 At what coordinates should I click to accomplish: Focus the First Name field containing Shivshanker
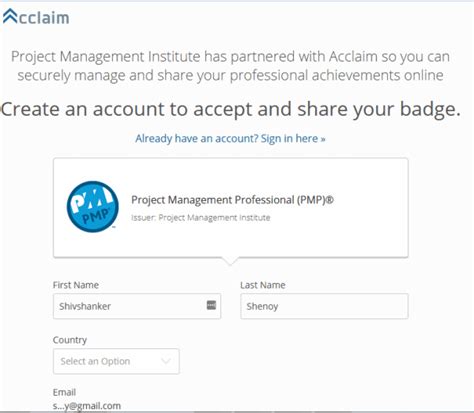tap(137, 306)
